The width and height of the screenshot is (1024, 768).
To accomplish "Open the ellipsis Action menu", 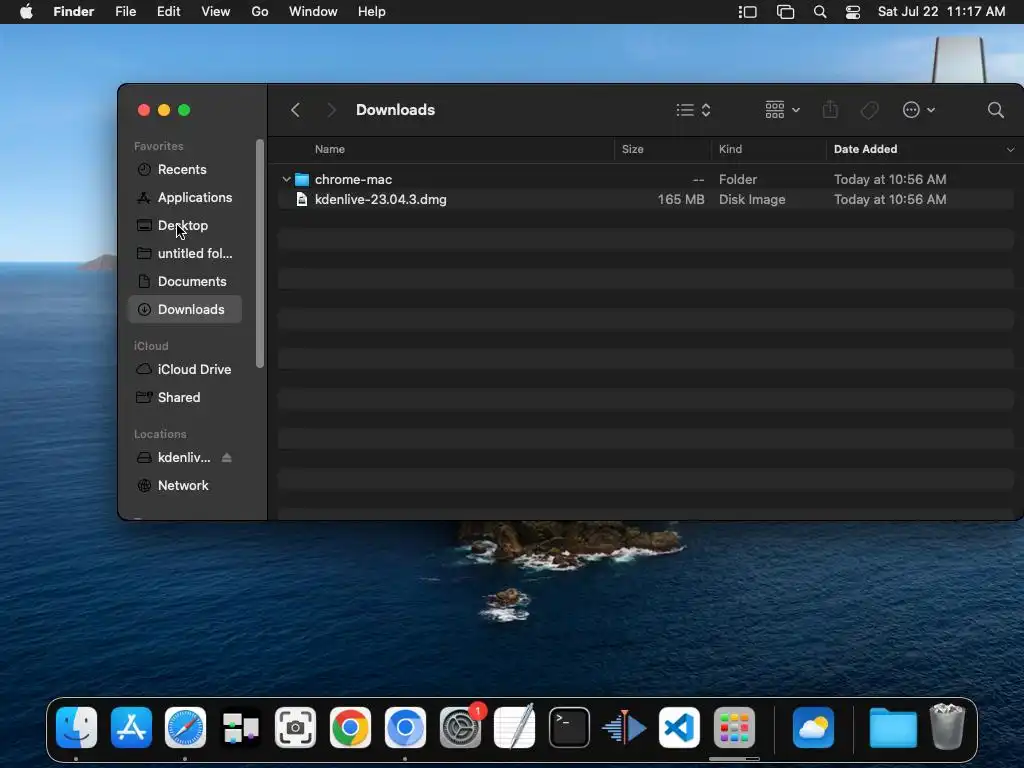I will 918,110.
